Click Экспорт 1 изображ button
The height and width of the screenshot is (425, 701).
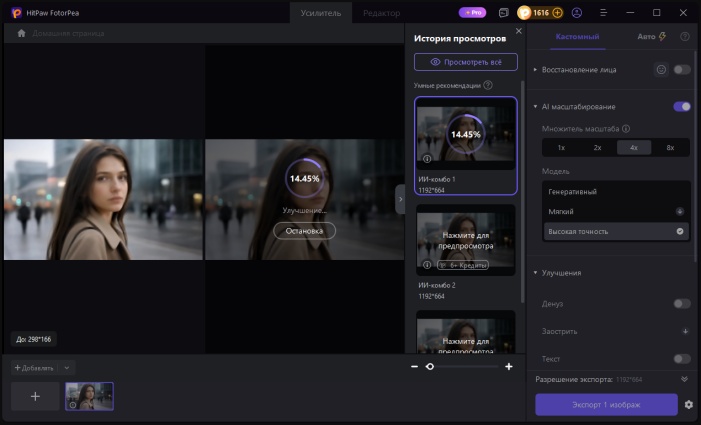click(606, 404)
